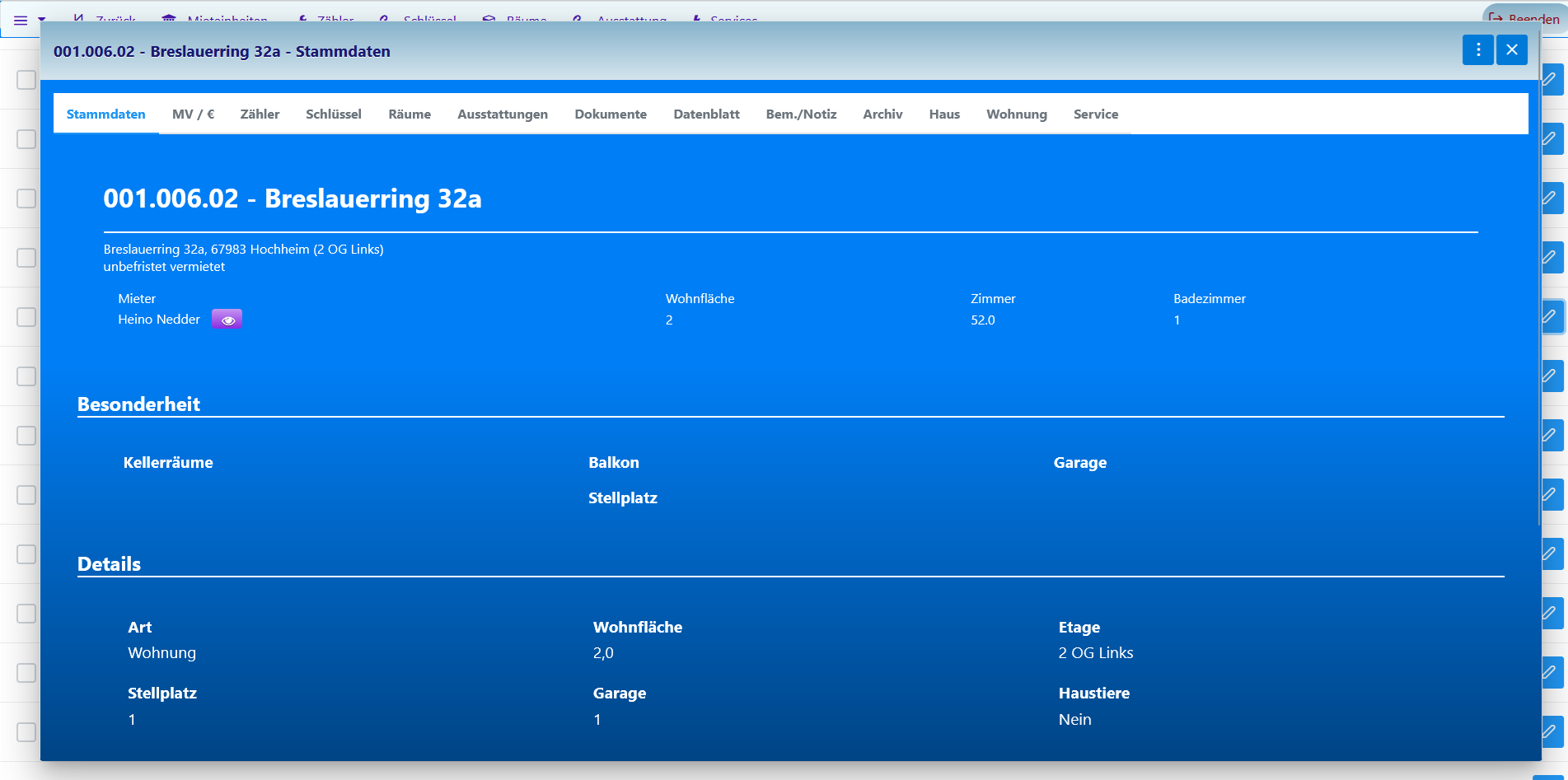Click the Details section heading
1568x780 pixels.
(x=109, y=564)
